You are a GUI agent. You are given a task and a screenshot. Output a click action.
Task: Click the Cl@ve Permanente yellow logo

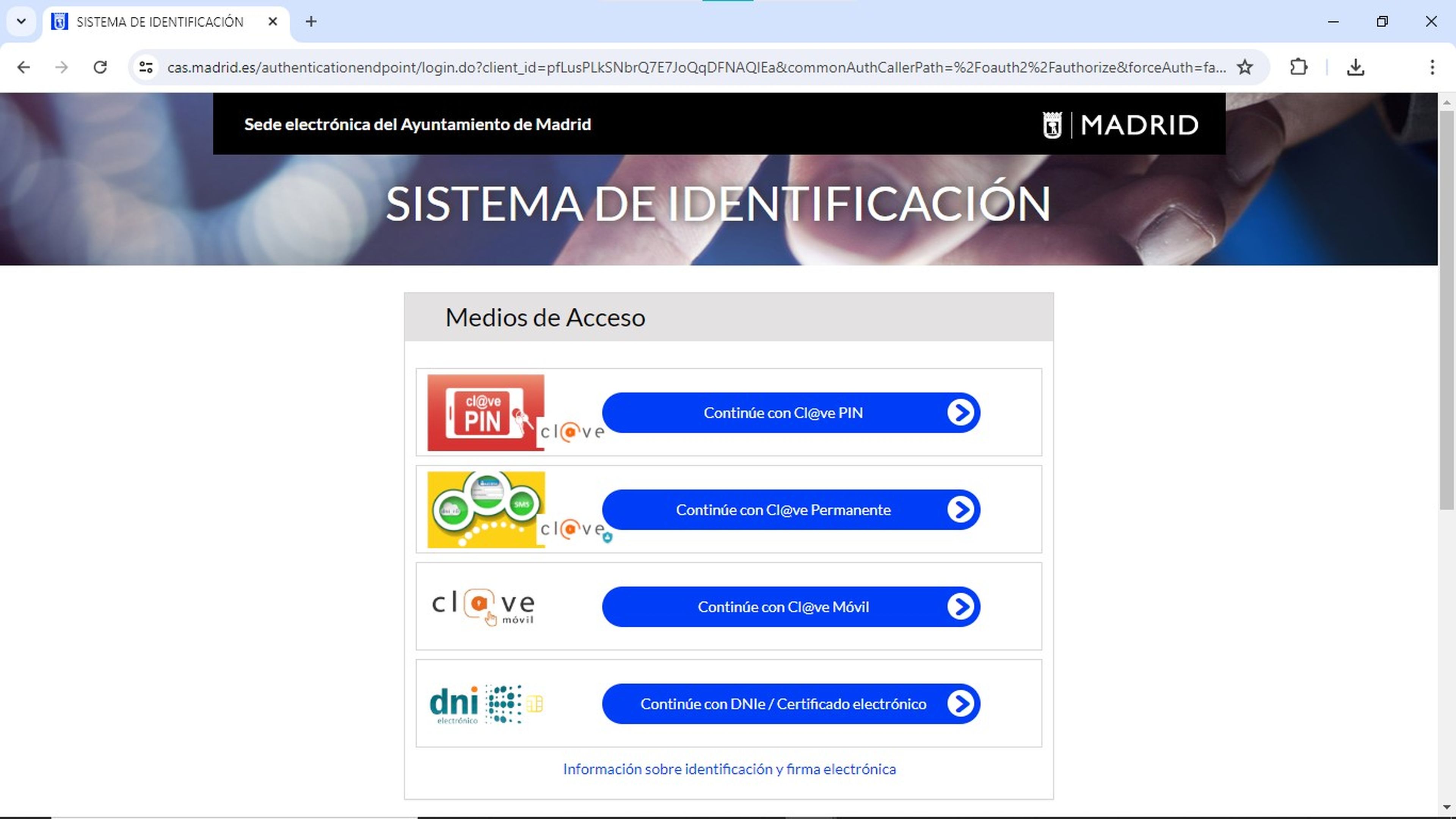486,509
